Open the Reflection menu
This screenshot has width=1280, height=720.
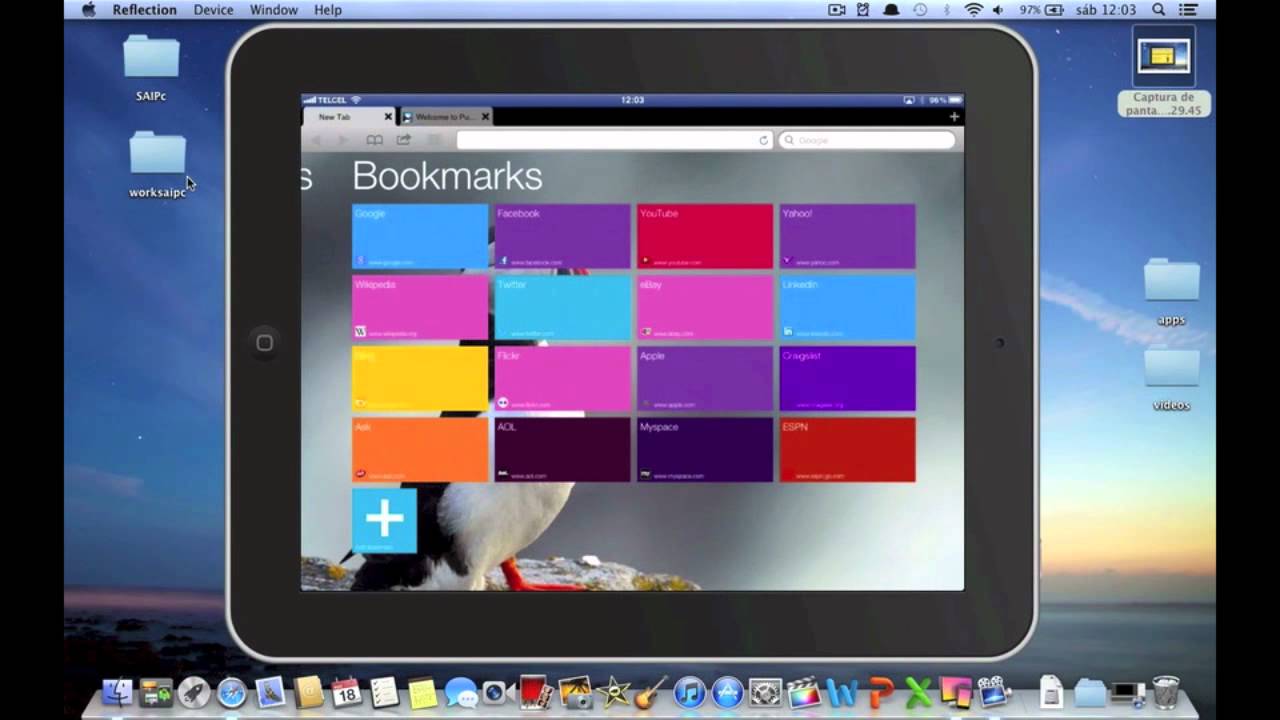click(144, 10)
